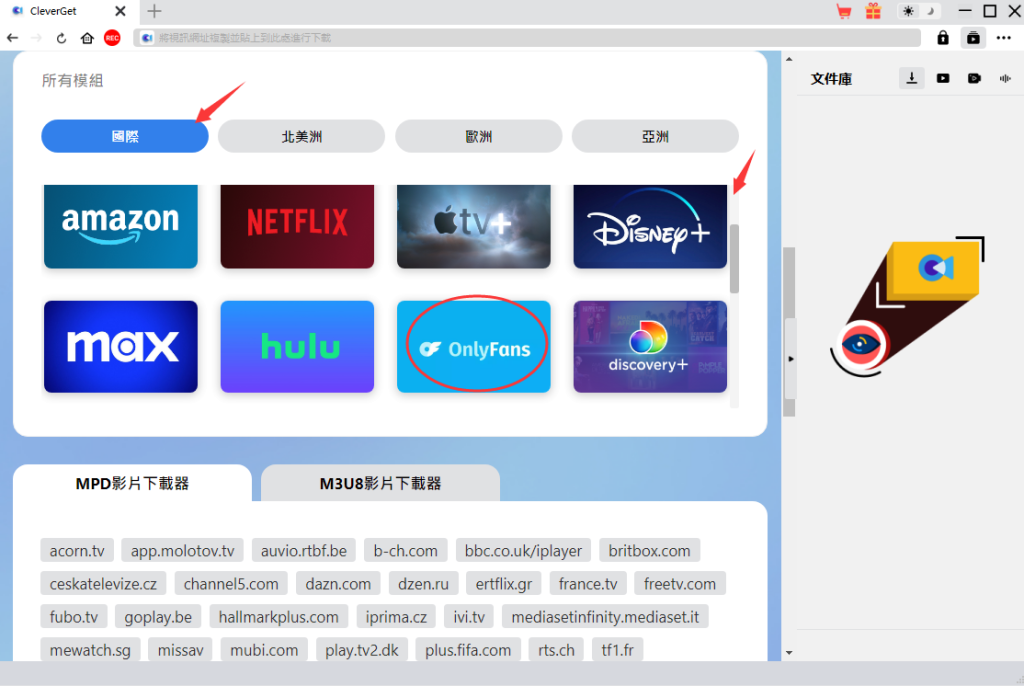This screenshot has height=686, width=1024.
Task: Open the dazn.com site link
Action: click(x=338, y=583)
